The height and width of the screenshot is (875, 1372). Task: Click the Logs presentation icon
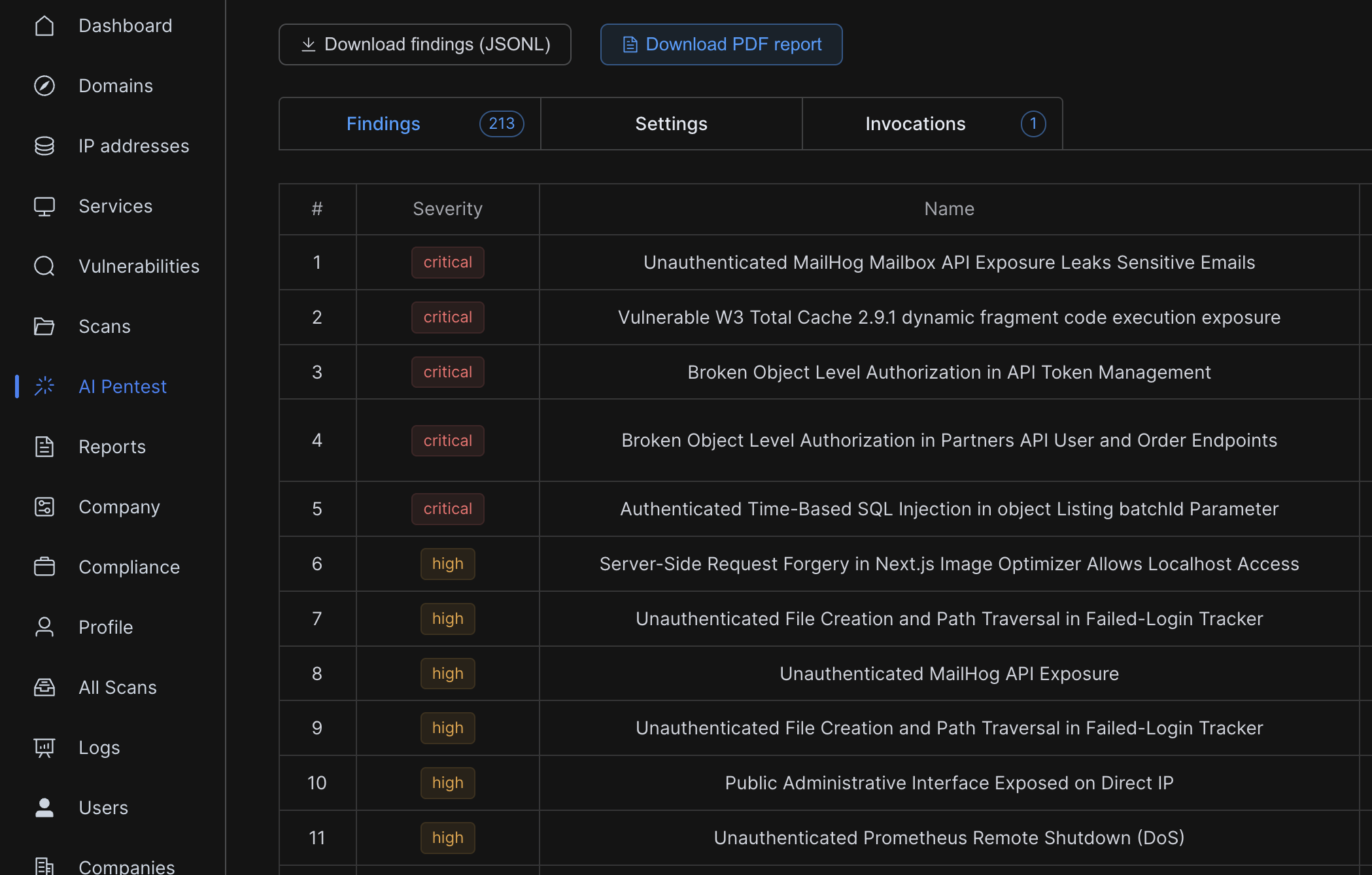[44, 747]
